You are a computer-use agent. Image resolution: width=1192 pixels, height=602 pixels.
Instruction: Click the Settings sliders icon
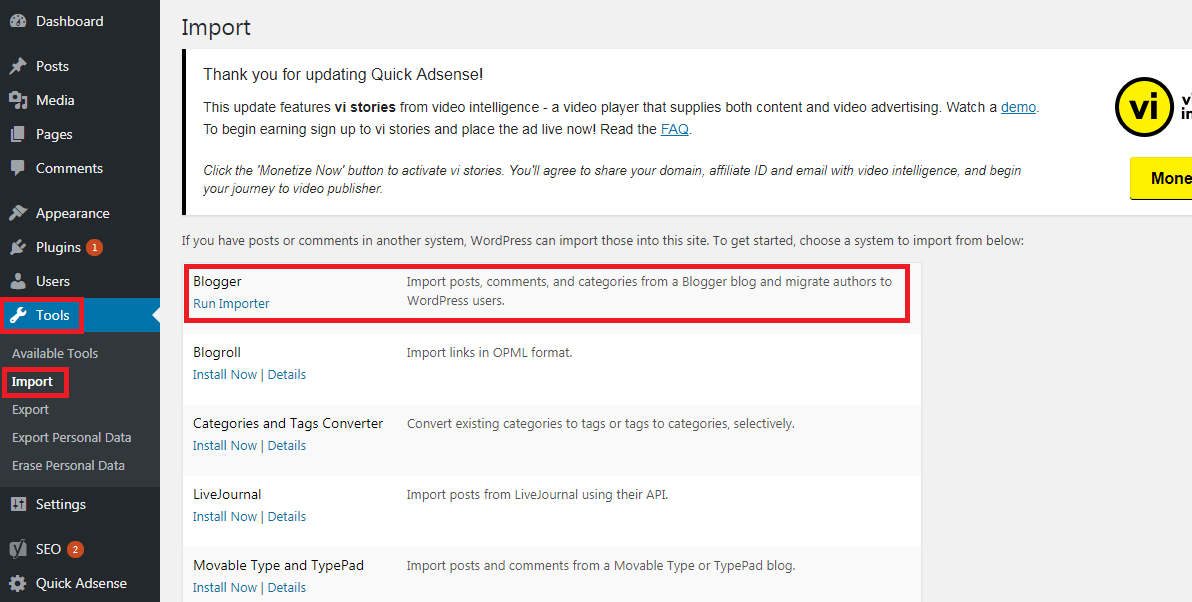(x=18, y=504)
